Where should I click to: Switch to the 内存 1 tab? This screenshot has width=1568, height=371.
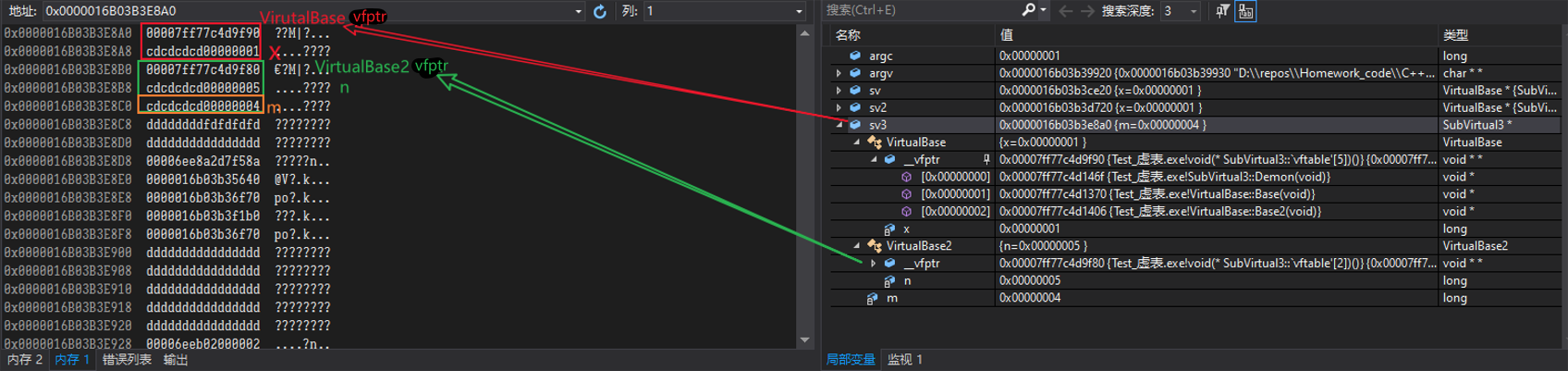coord(72,360)
